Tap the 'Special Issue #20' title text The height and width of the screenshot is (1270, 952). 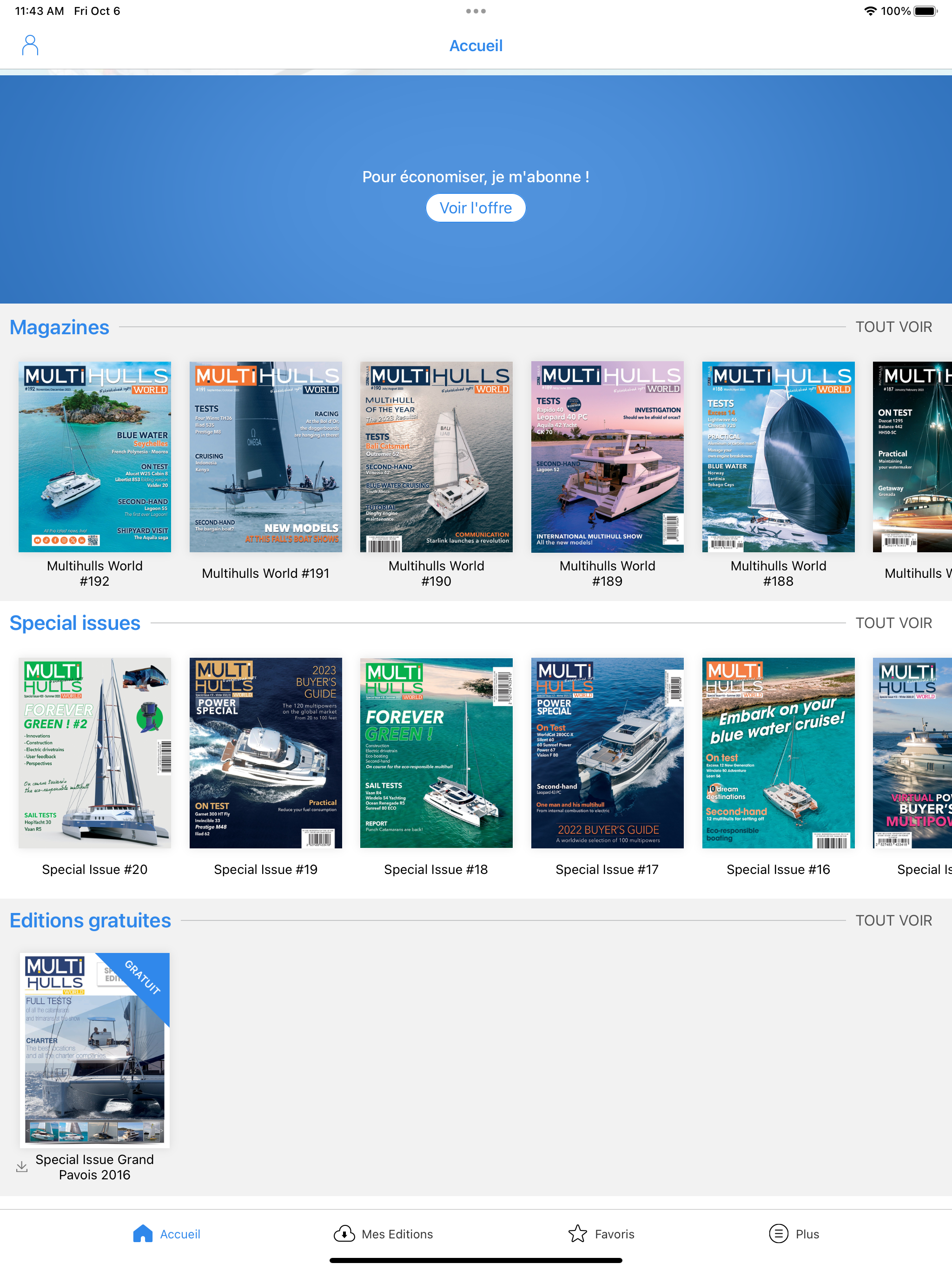coord(95,869)
